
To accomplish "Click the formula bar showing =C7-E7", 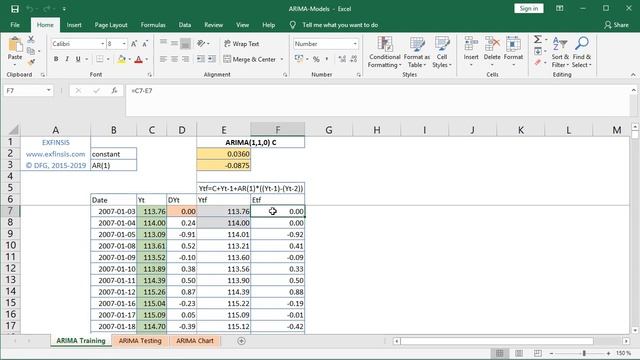I will coord(378,100).
